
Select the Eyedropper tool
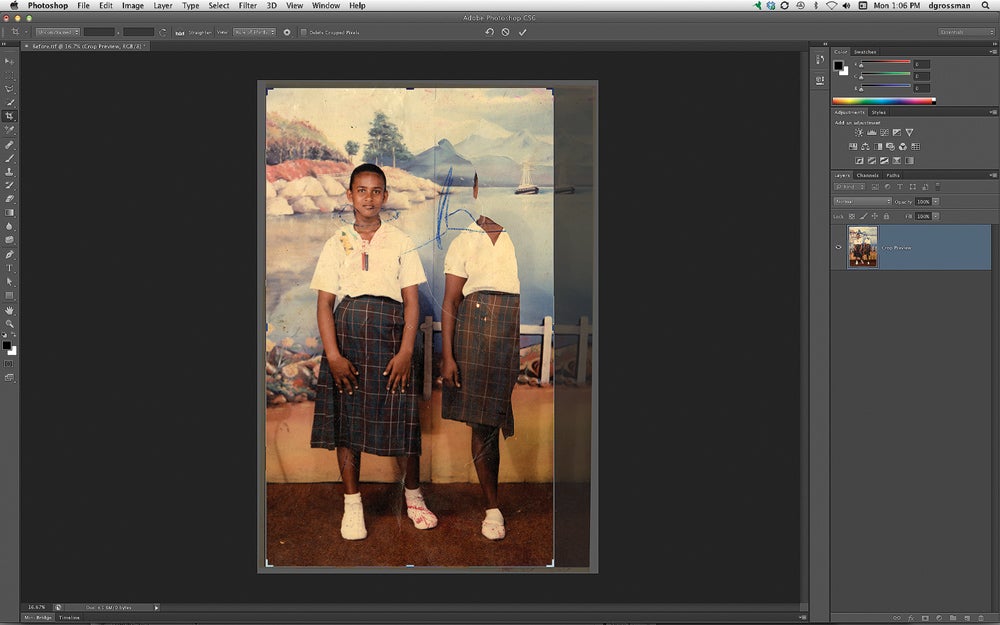(x=9, y=130)
